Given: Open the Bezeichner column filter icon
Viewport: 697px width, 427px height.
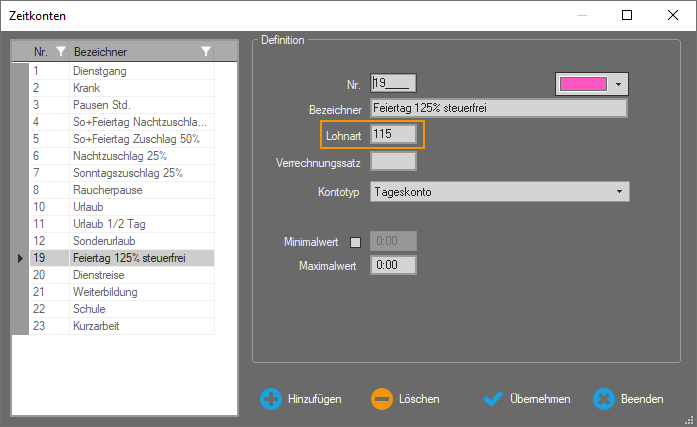Looking at the screenshot, I should click(205, 52).
